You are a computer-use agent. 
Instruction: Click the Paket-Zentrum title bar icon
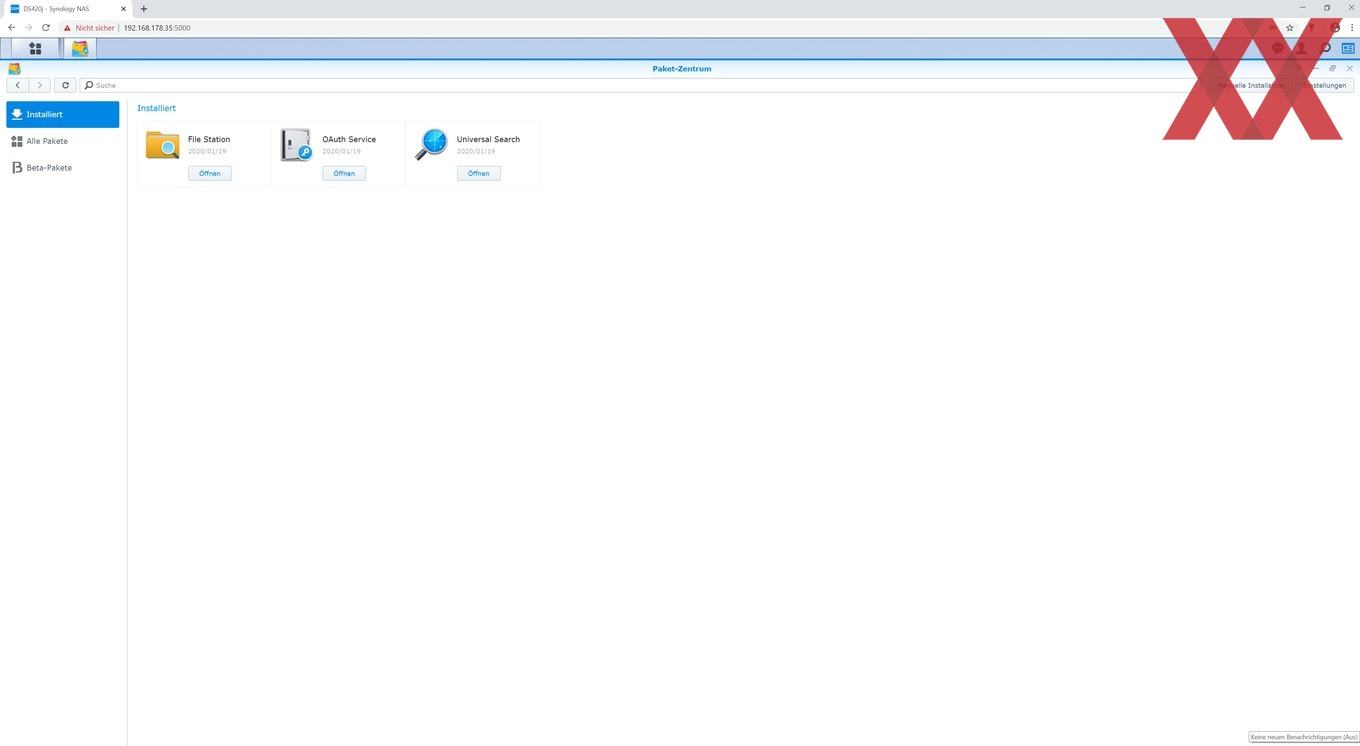coord(14,69)
